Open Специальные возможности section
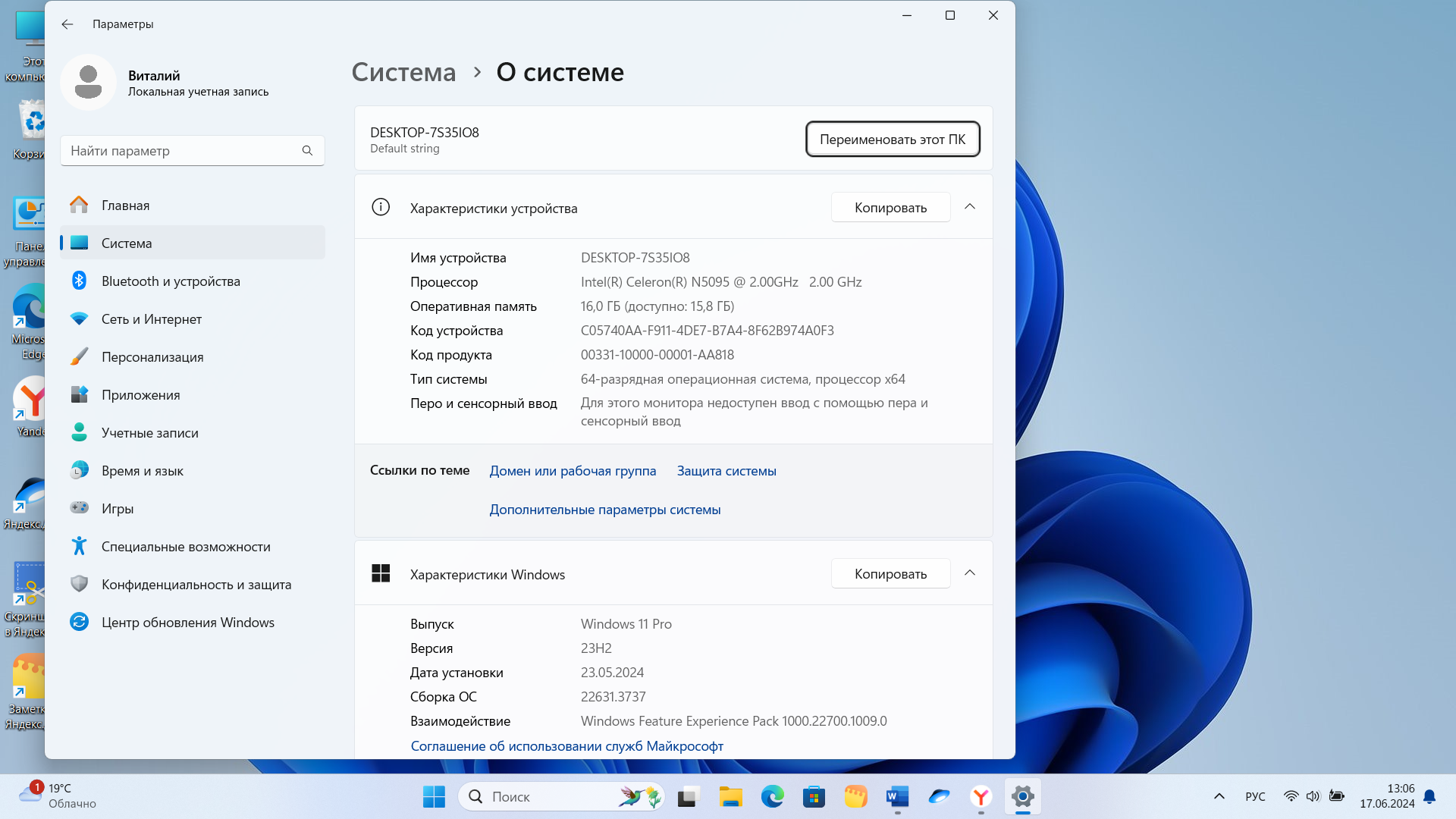Screen dimensions: 1456x819 185,547
